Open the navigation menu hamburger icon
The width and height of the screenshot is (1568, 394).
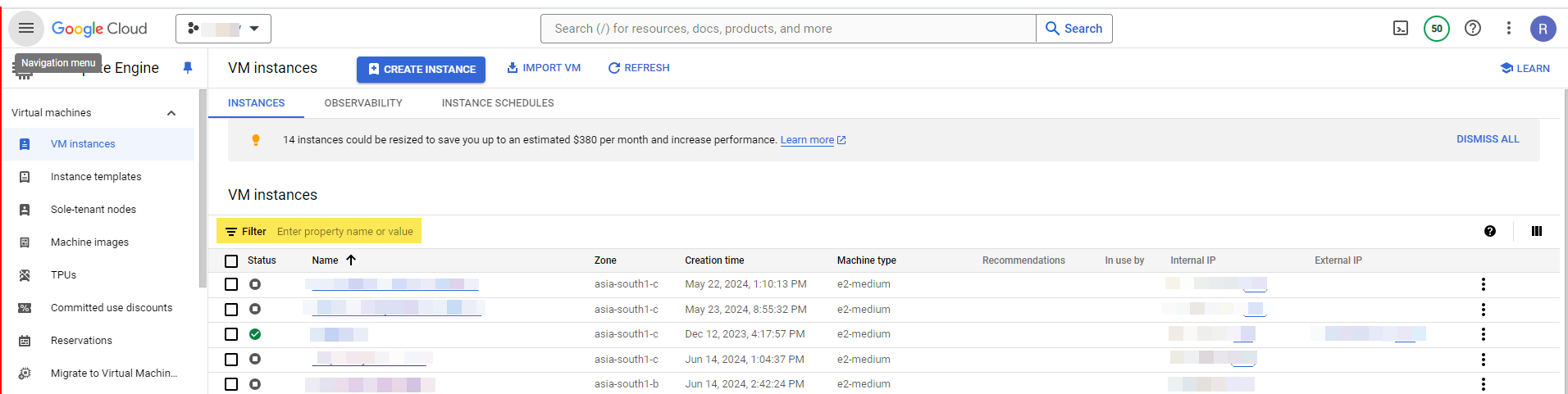click(x=26, y=29)
